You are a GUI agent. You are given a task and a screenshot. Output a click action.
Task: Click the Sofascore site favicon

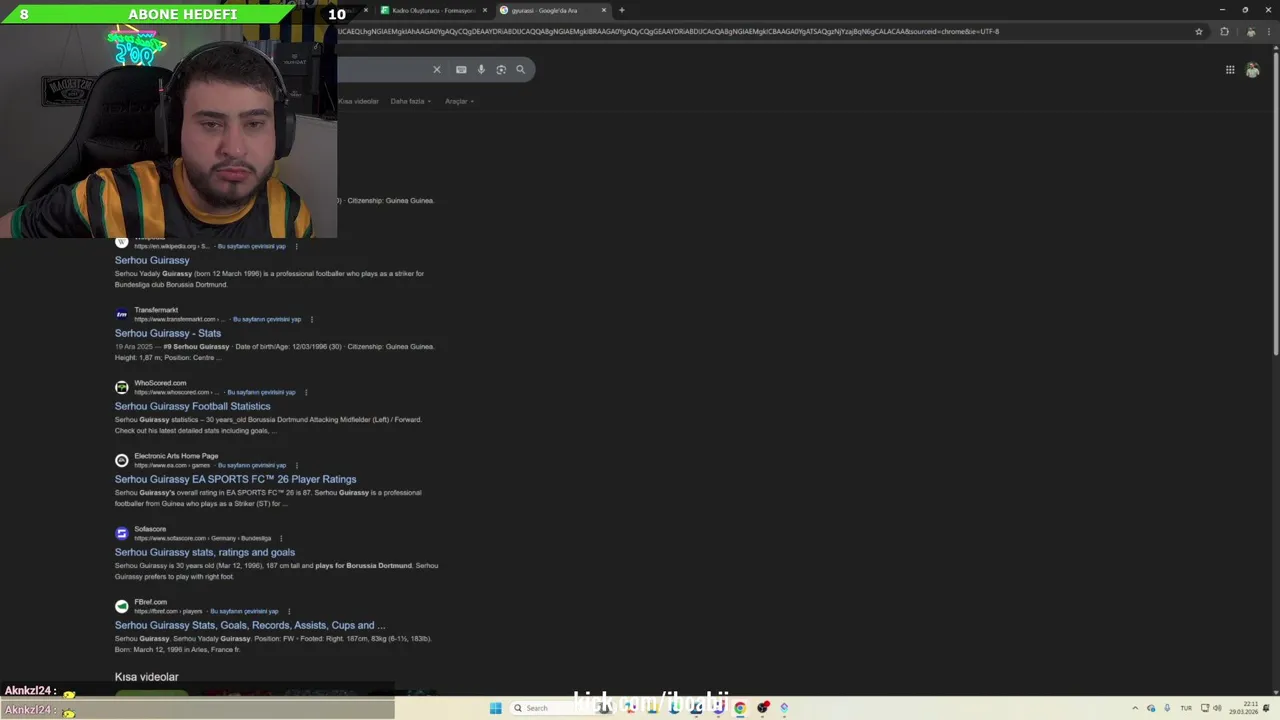pyautogui.click(x=122, y=533)
